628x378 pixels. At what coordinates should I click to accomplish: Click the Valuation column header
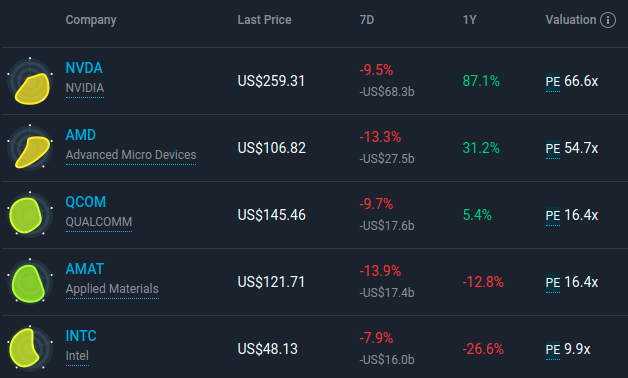571,20
